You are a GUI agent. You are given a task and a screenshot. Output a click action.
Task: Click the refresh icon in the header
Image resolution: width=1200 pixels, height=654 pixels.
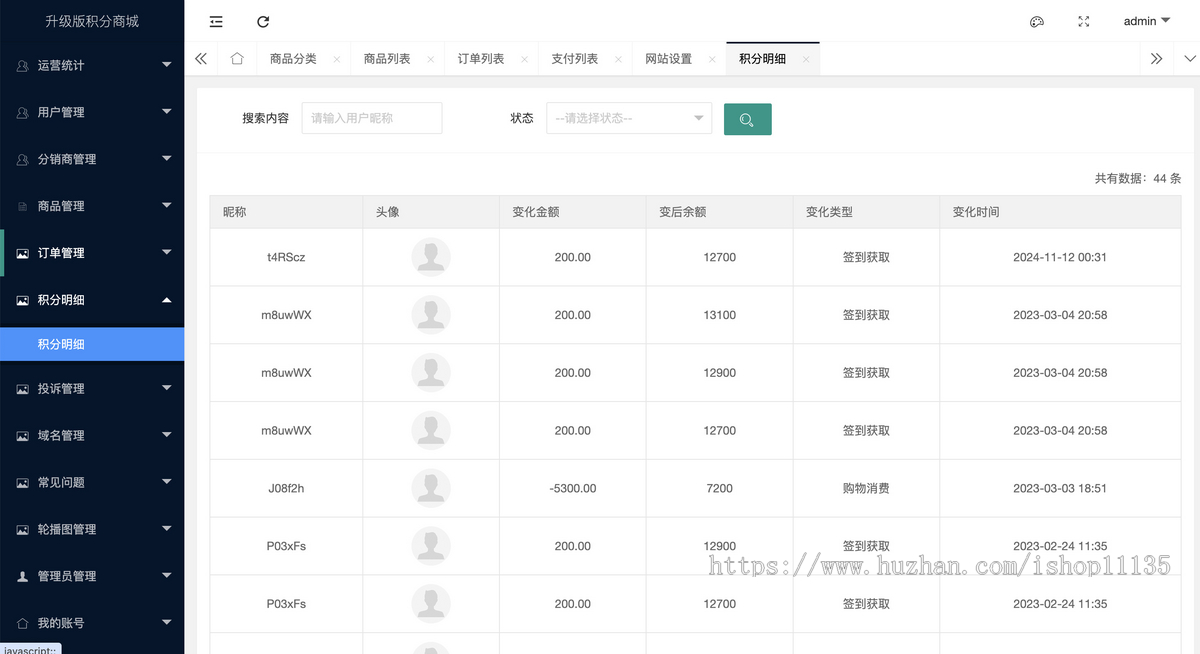point(263,21)
